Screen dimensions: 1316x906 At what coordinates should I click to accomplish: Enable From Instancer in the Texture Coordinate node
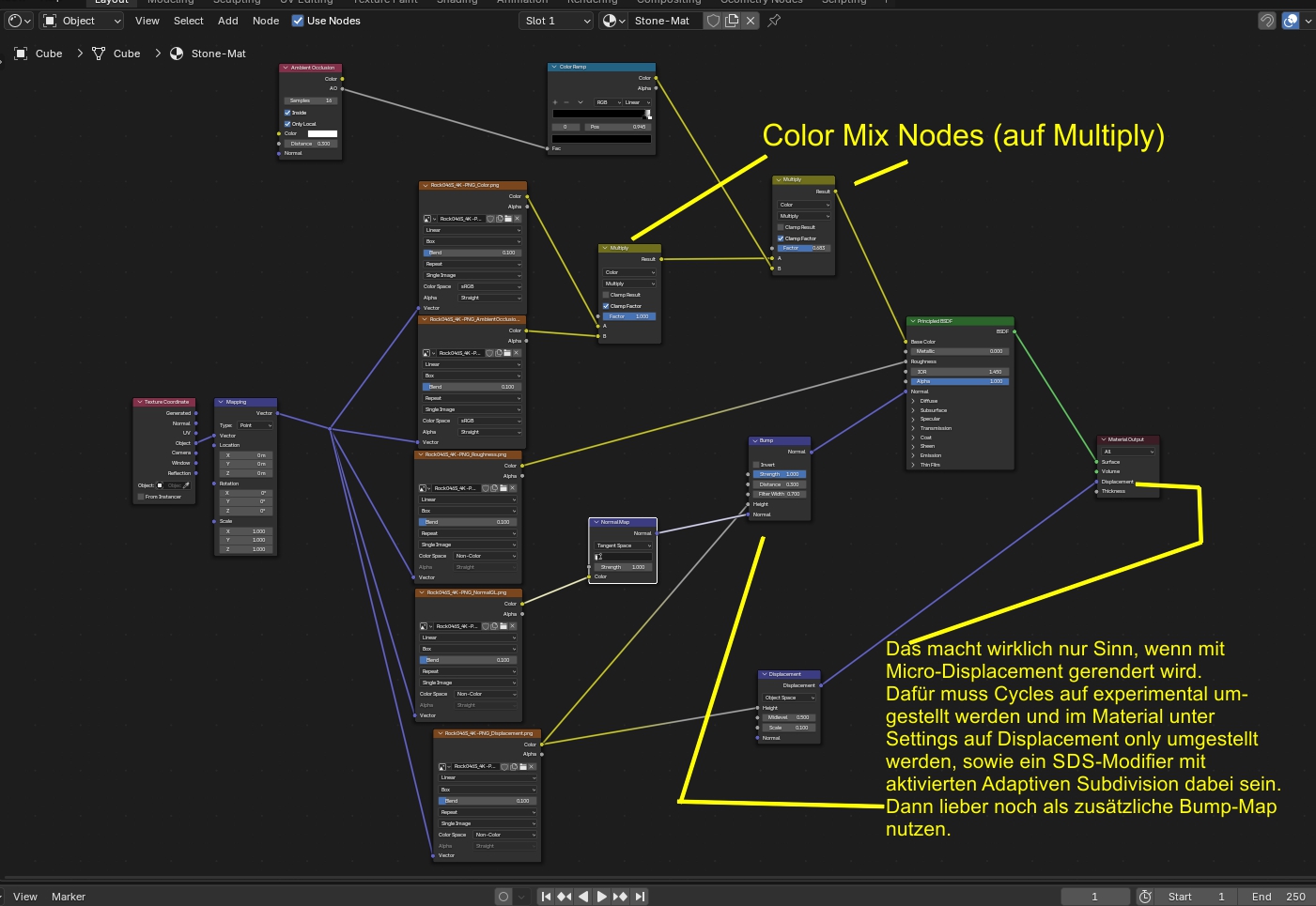[141, 497]
